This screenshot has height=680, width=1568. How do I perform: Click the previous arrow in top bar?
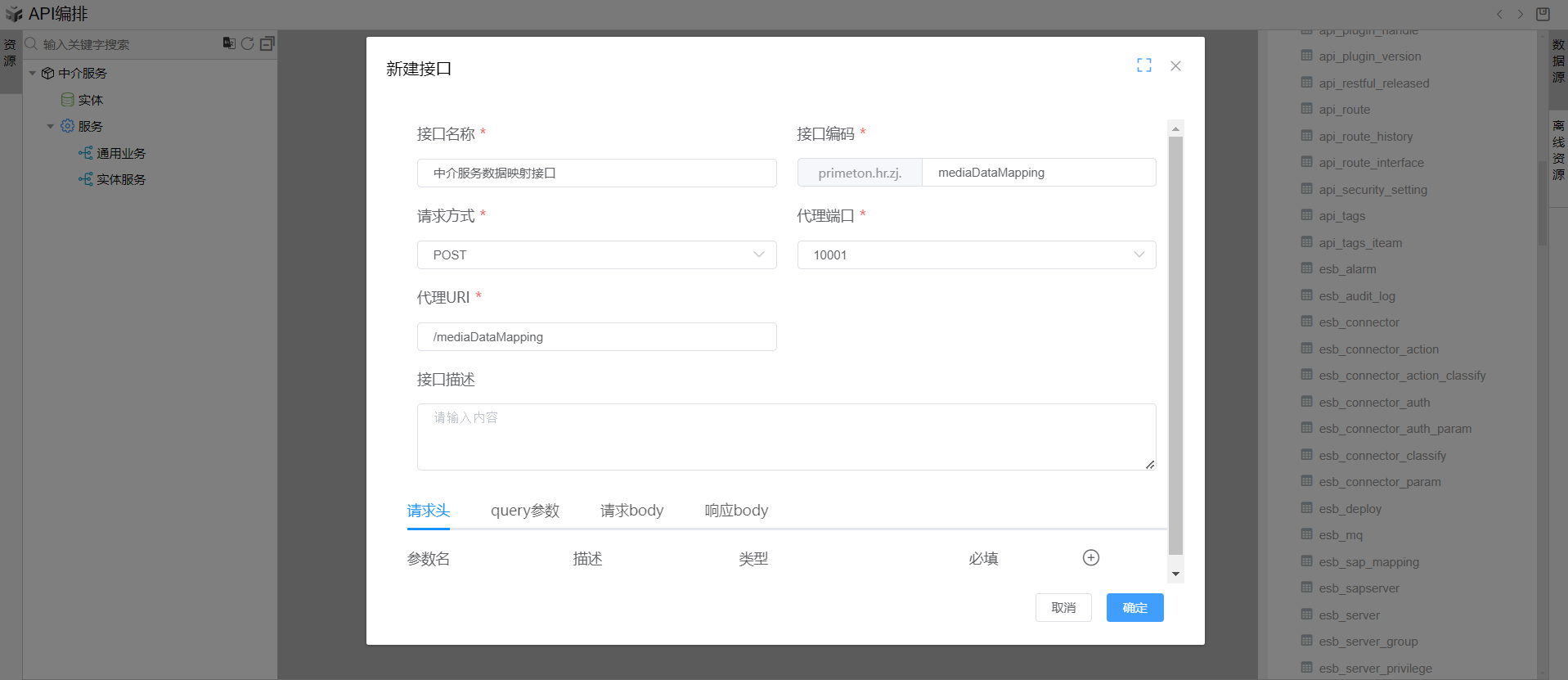(x=1499, y=14)
